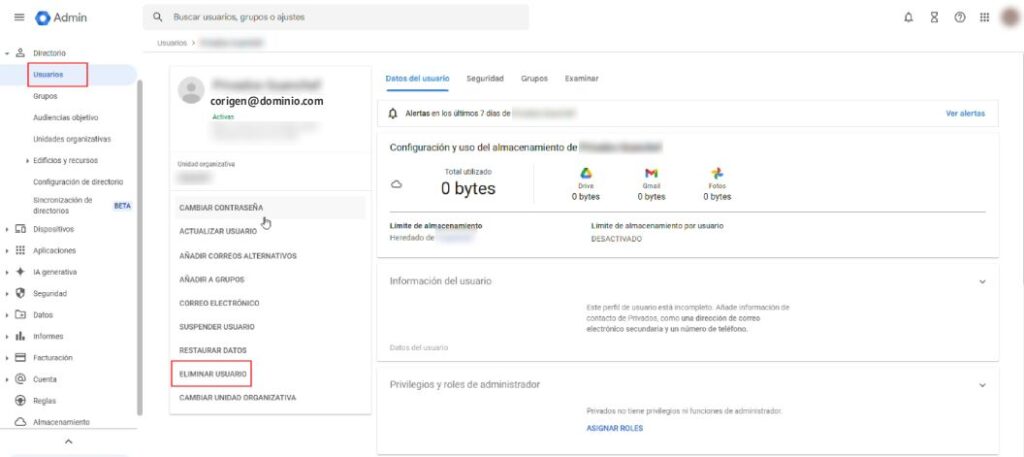Click the Seguridad shield icon
This screenshot has width=1024, height=457.
20,294
